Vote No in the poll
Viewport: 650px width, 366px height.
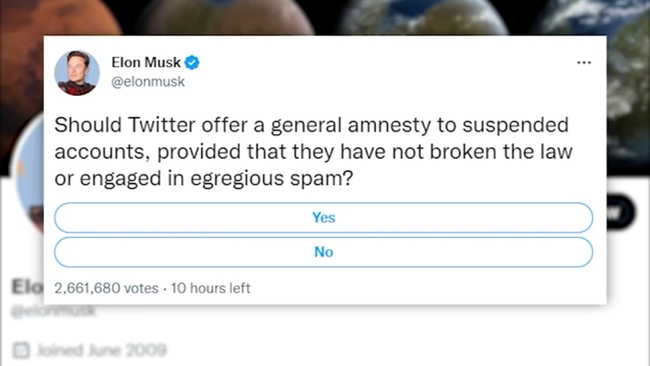(x=323, y=252)
